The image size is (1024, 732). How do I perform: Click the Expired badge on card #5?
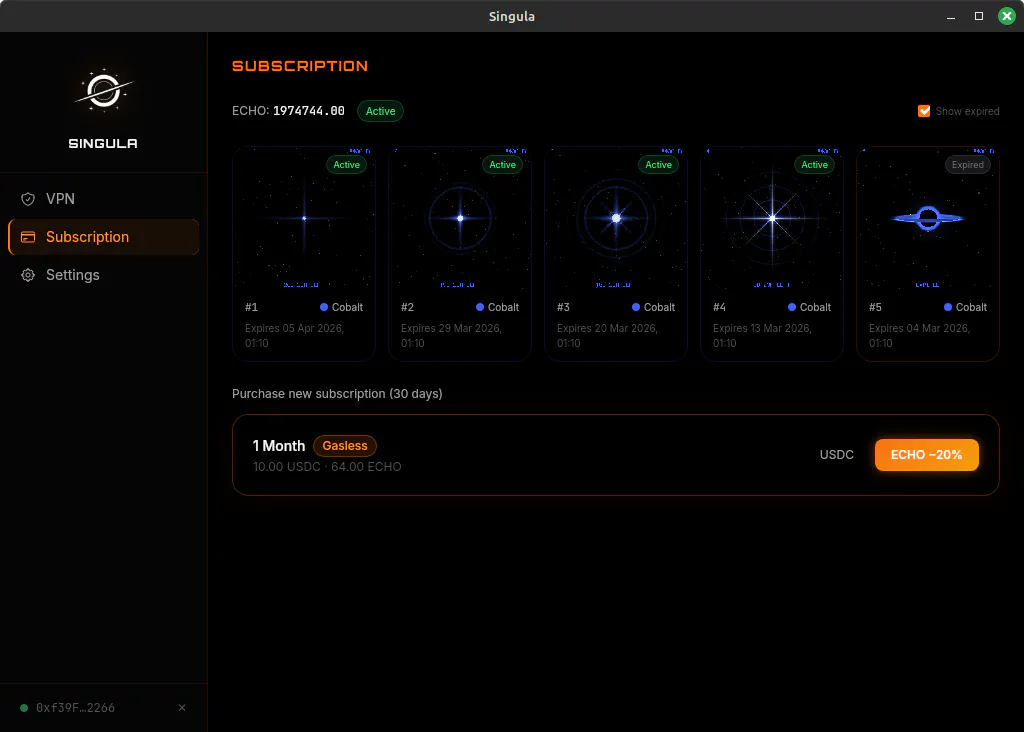pyautogui.click(x=967, y=165)
